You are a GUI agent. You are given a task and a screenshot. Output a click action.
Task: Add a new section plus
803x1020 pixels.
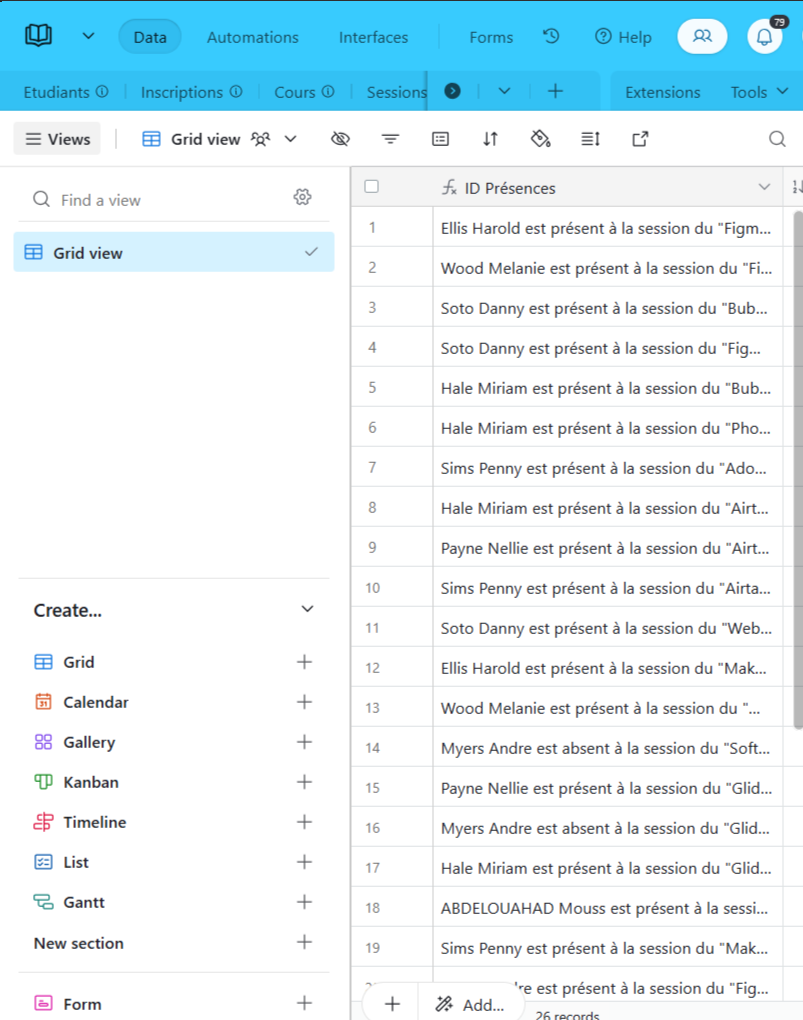click(x=305, y=942)
